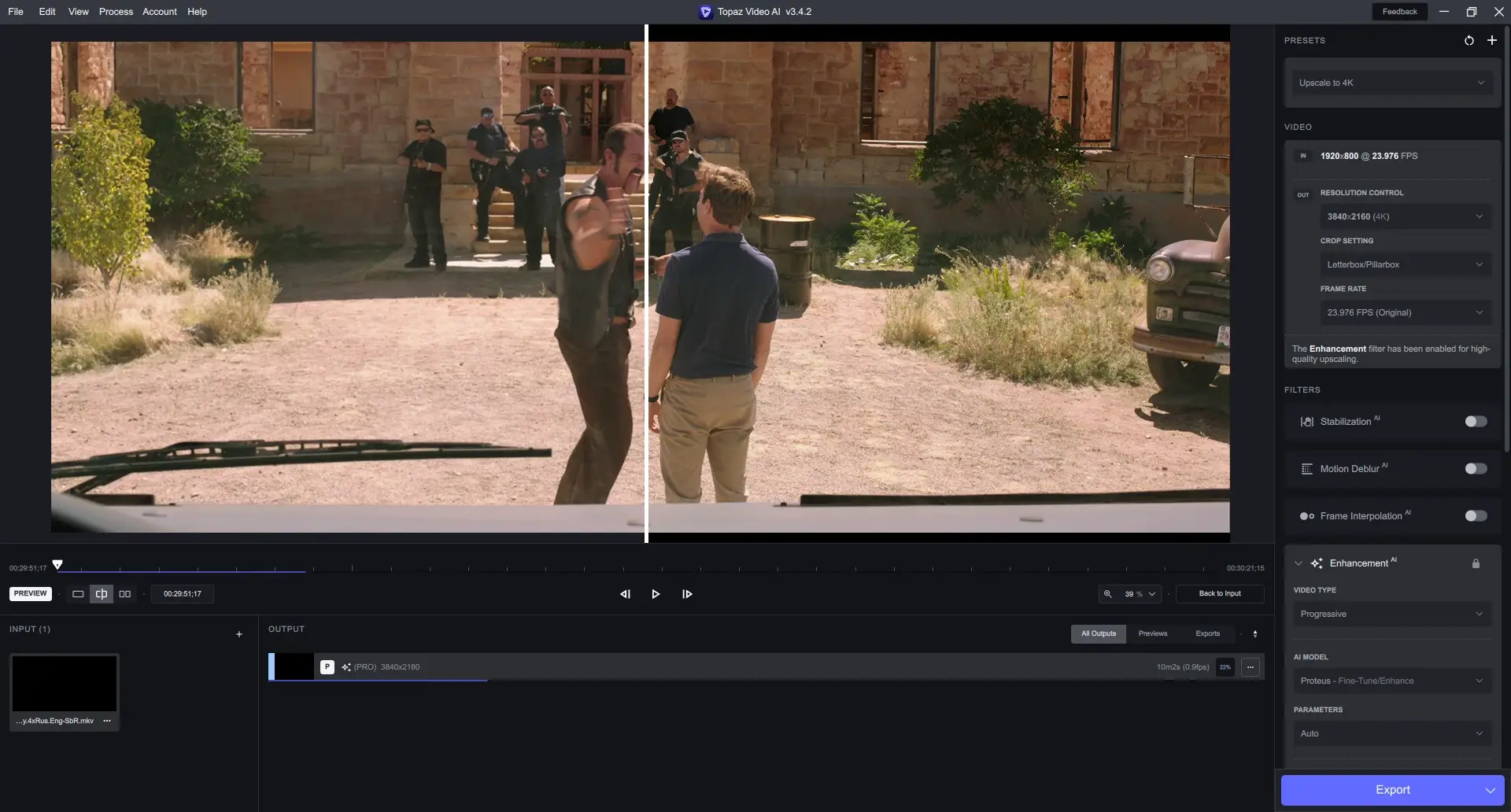Image resolution: width=1511 pixels, height=812 pixels.
Task: Click the Topaz Video AI logo icon
Action: [705, 12]
